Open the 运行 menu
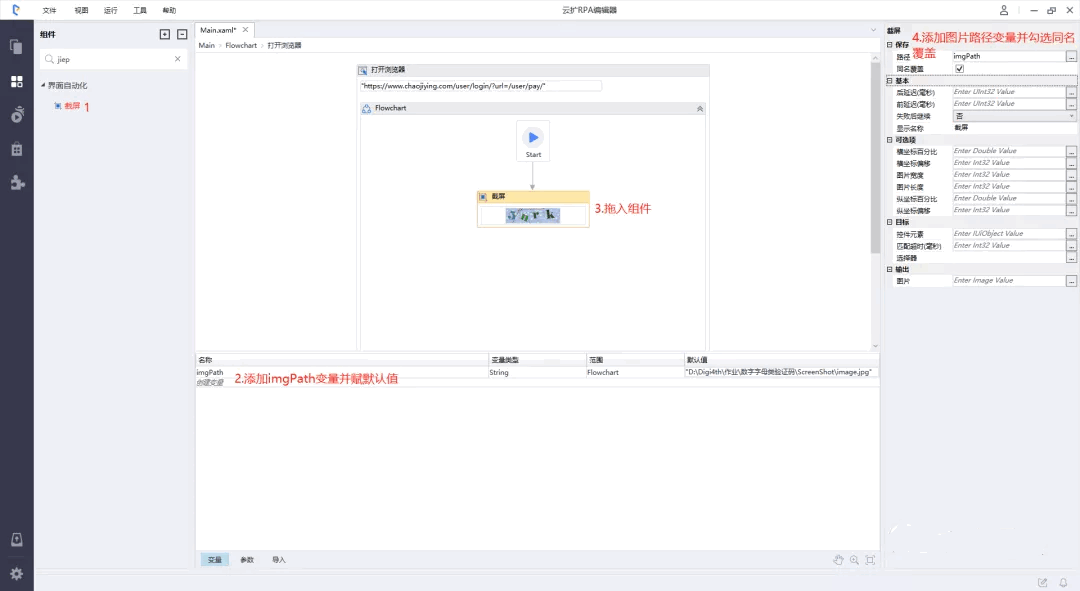Screen dimensions: 1080x591 110,10
